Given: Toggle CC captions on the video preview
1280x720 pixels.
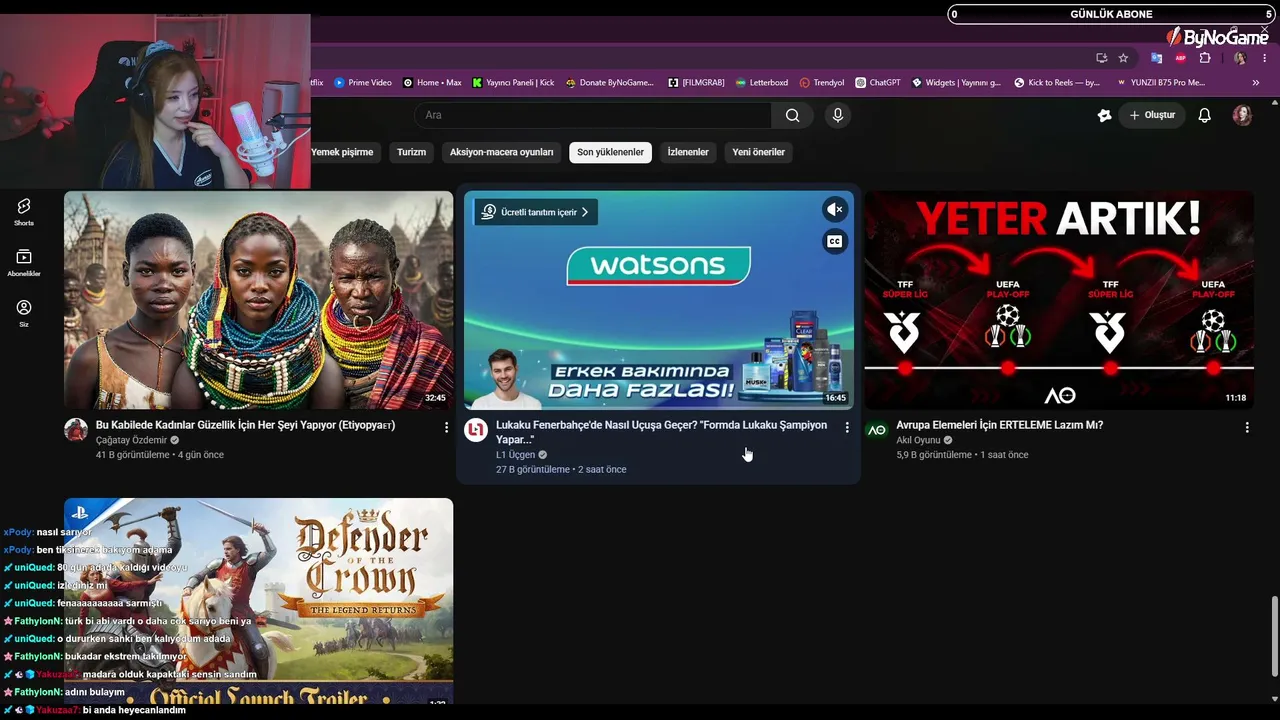Looking at the screenshot, I should (835, 241).
